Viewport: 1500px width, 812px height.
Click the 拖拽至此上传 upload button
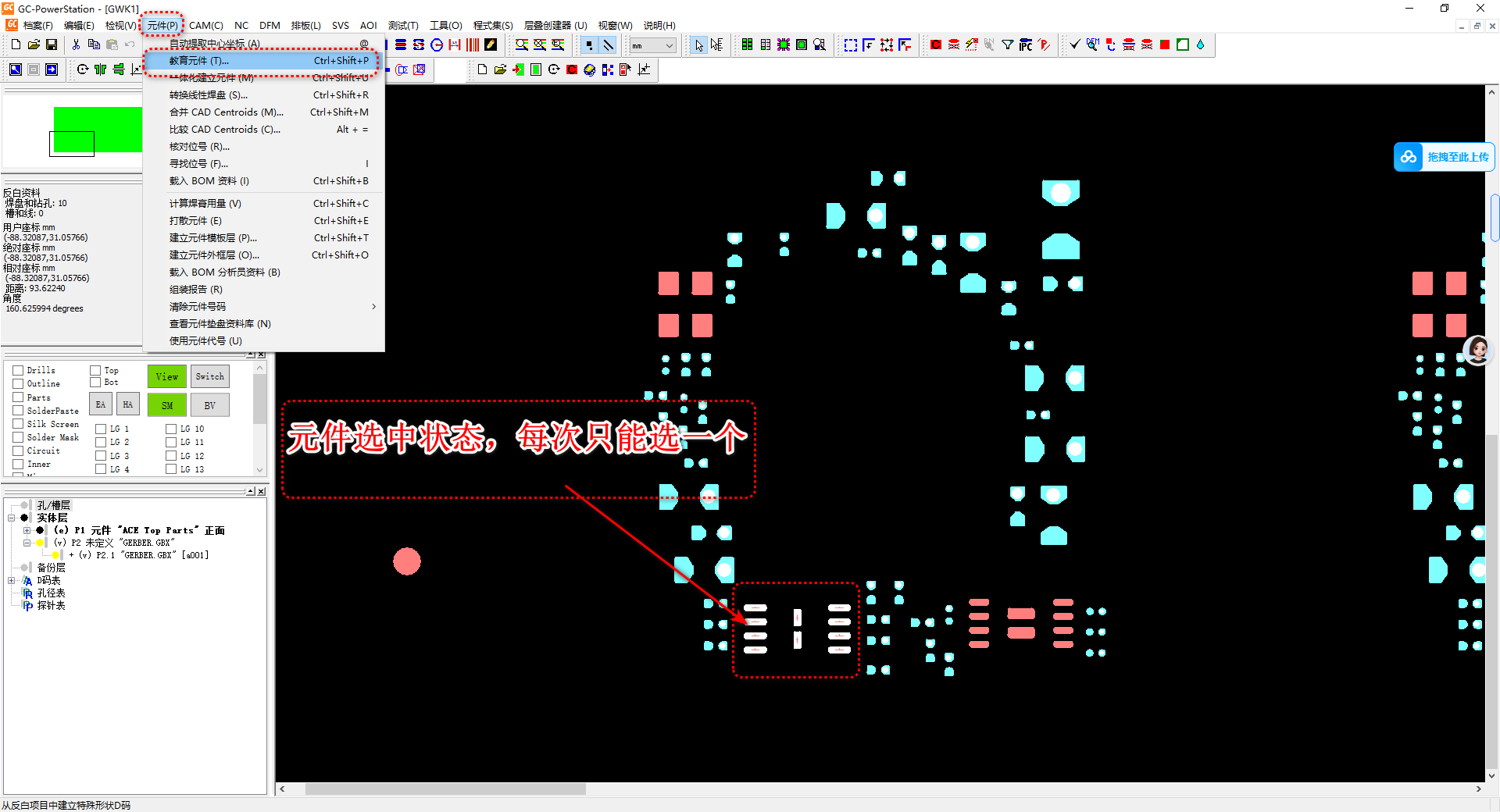1444,157
